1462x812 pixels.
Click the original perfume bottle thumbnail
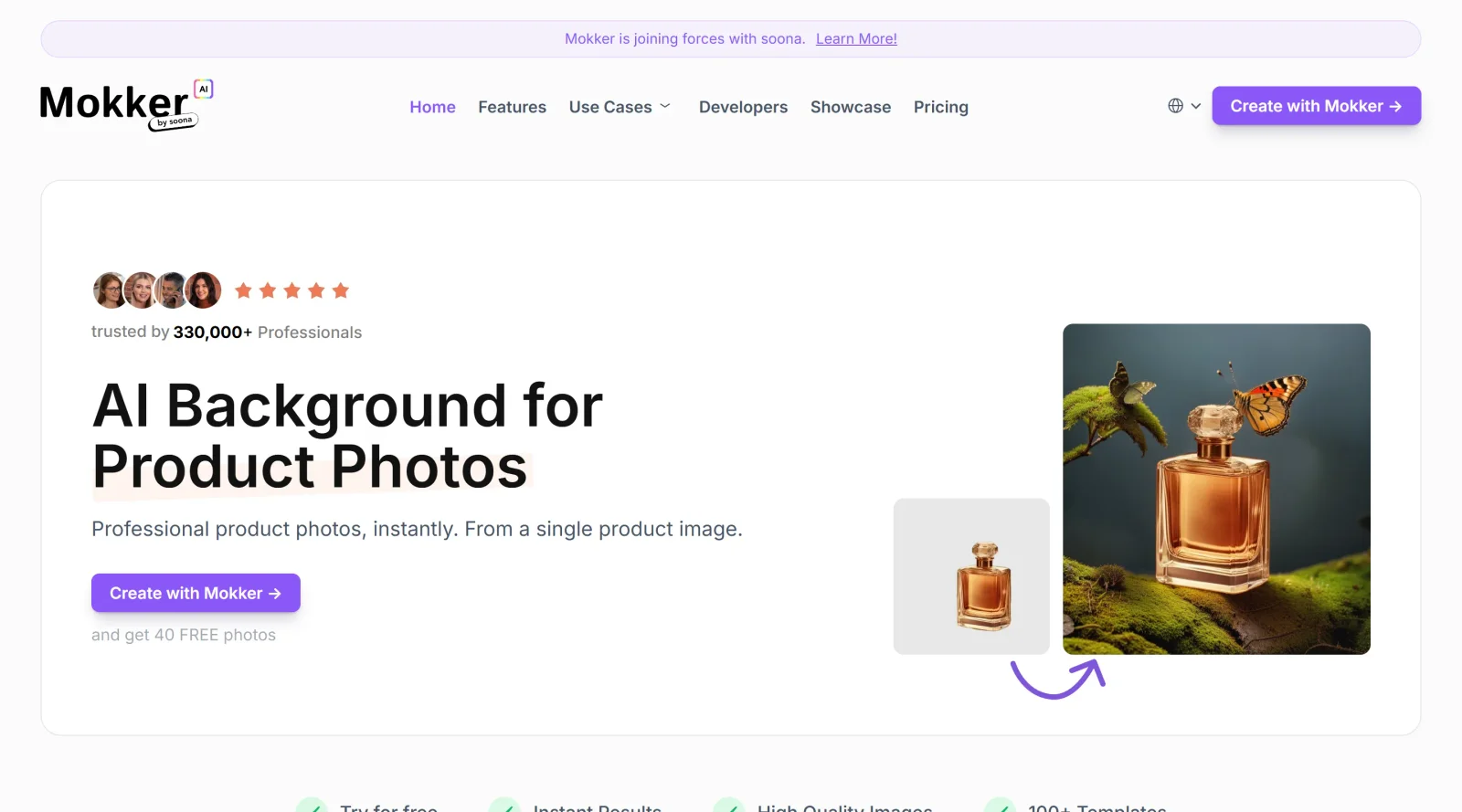click(971, 576)
